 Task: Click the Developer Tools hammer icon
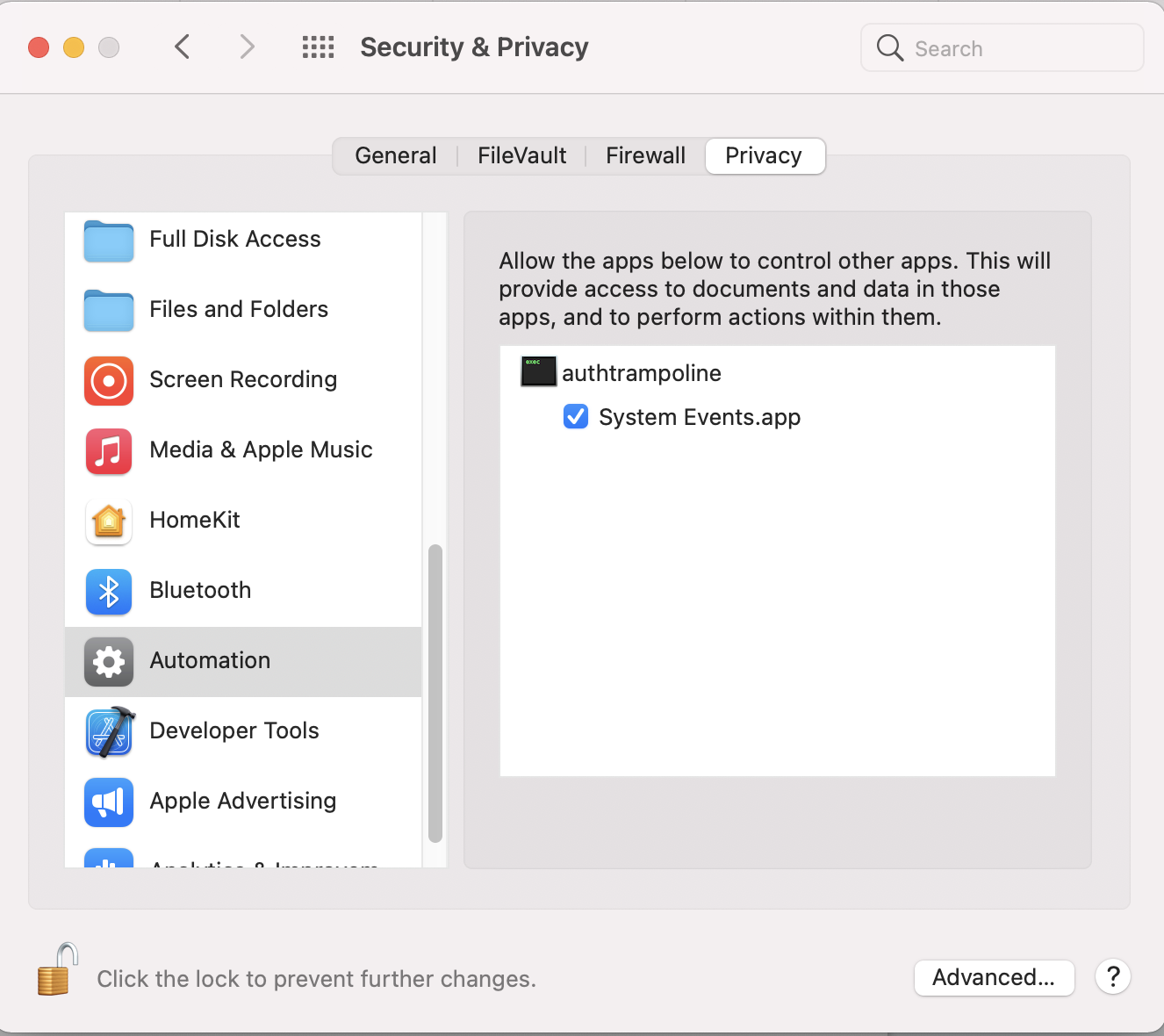(109, 731)
